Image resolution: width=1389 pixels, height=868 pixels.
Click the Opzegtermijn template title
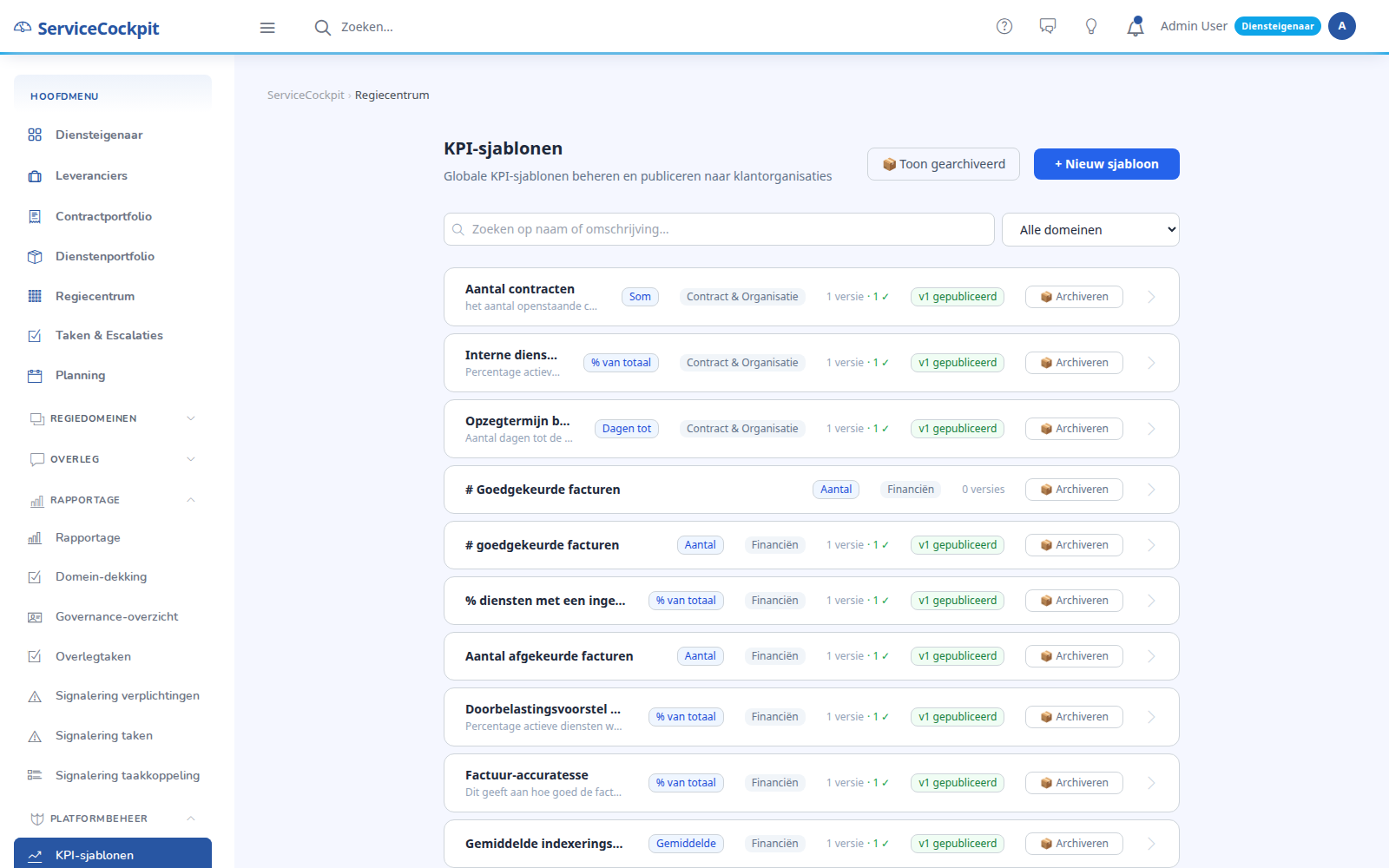click(x=517, y=421)
